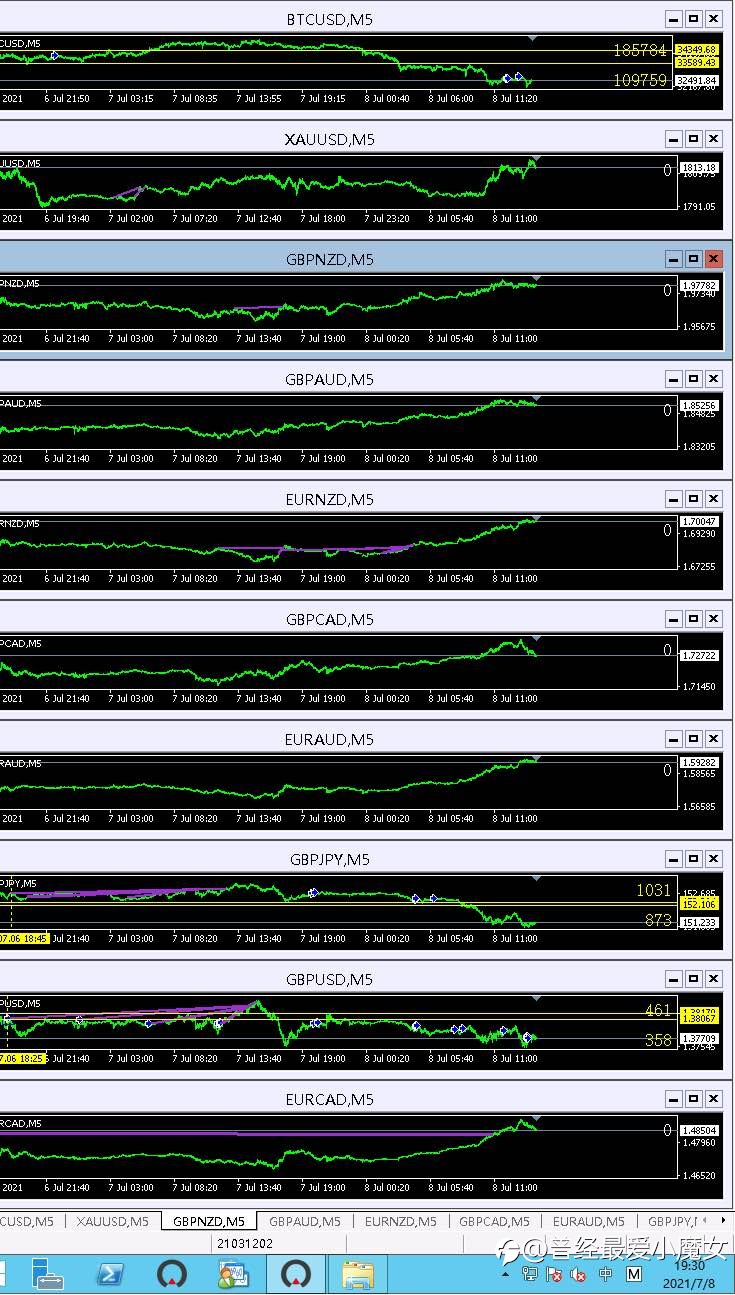
Task: Activate the GBPAUD,M5 window title bar
Action: click(x=330, y=379)
